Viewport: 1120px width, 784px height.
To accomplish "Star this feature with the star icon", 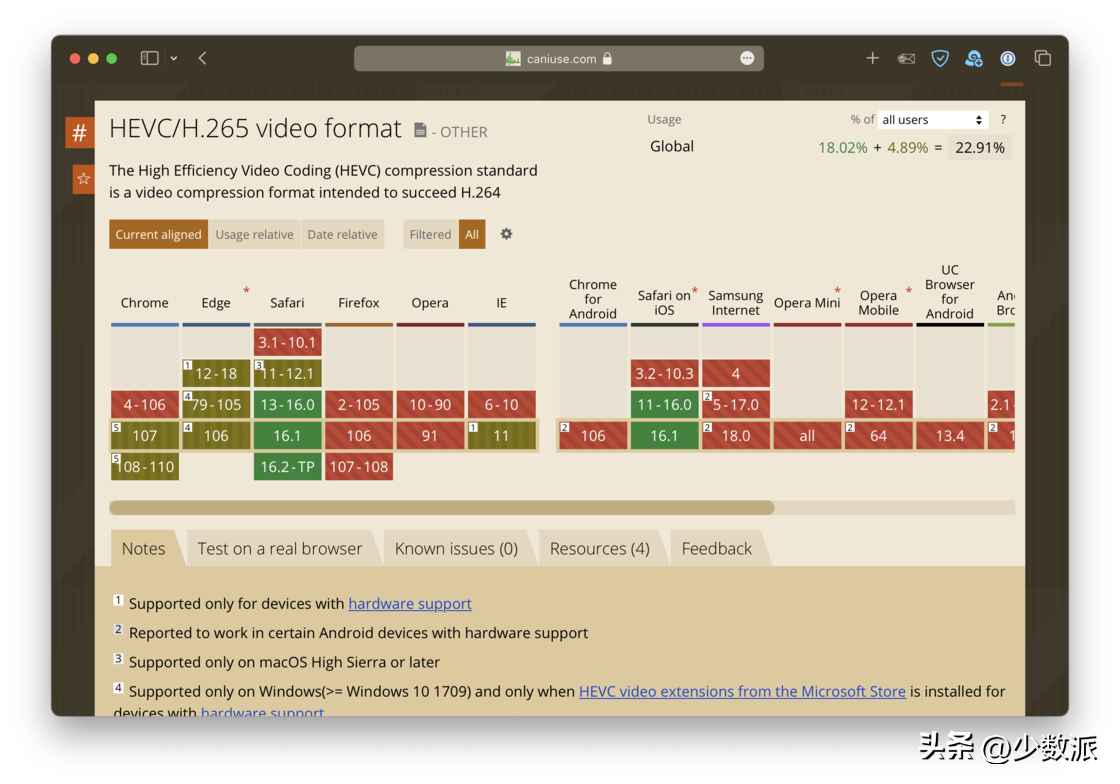I will 83,179.
